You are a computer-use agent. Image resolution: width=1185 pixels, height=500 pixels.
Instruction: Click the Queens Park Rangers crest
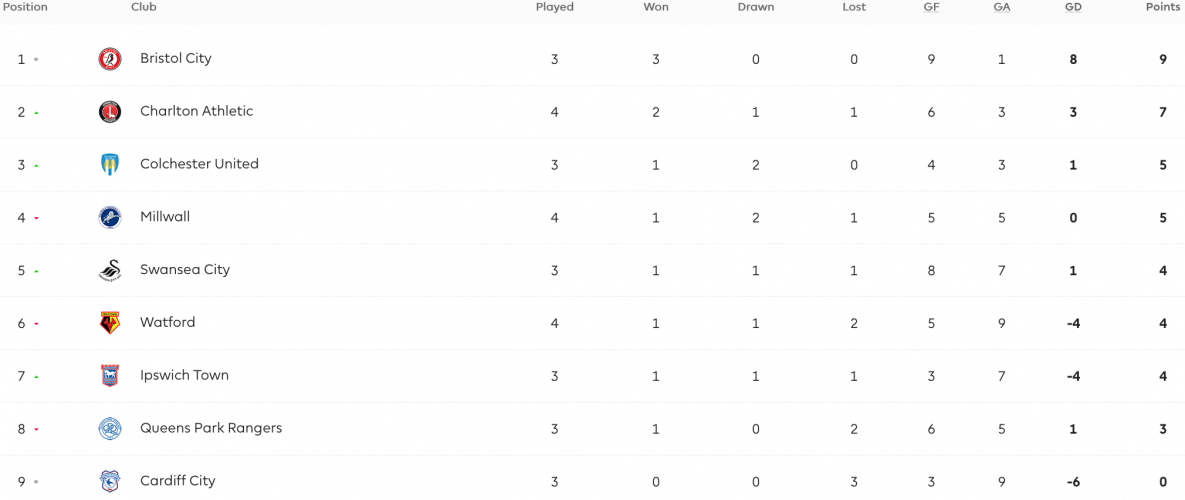click(110, 429)
